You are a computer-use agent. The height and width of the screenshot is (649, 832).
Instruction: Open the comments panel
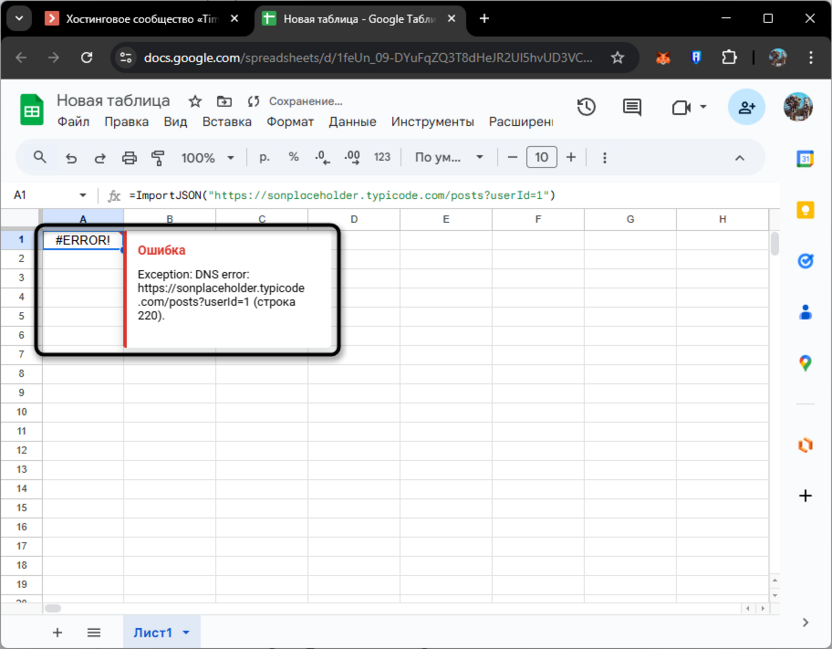pos(631,107)
